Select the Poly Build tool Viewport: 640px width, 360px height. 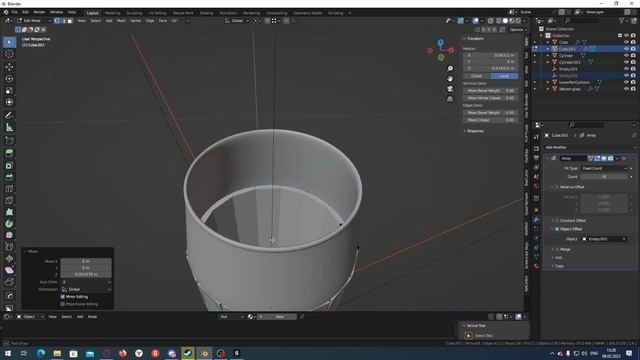pos(9,212)
